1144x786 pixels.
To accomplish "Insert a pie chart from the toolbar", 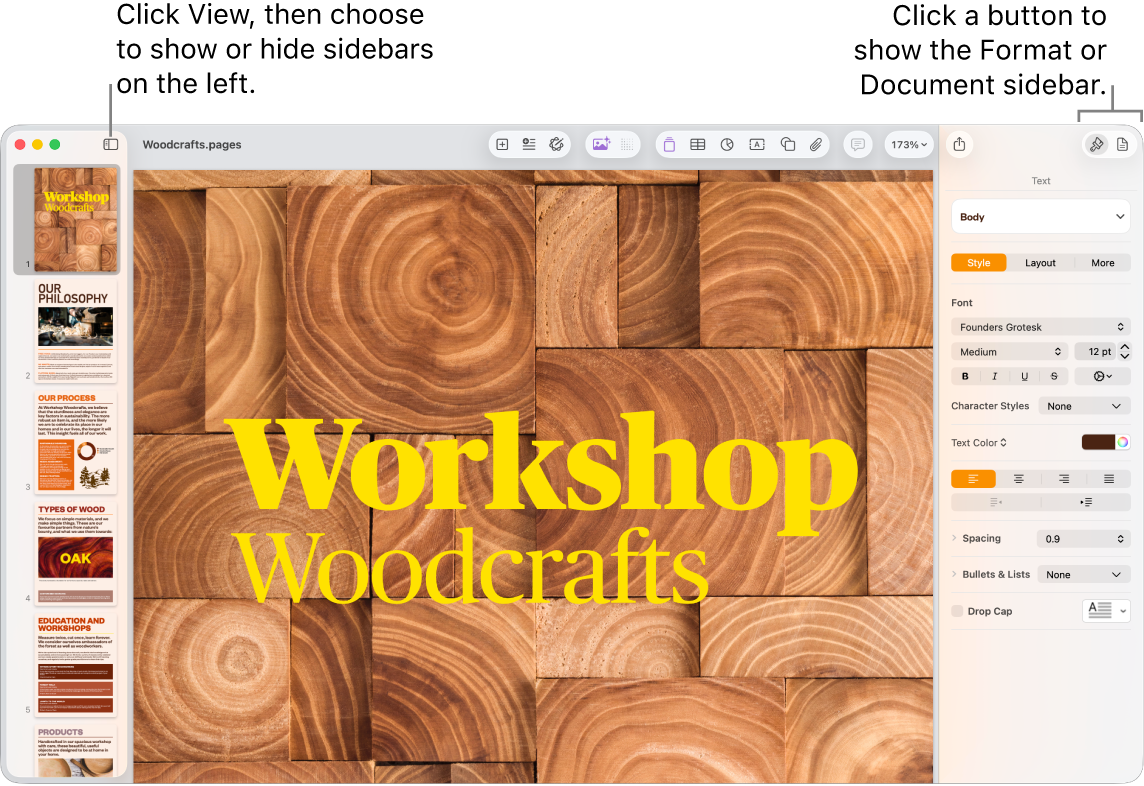I will [727, 144].
